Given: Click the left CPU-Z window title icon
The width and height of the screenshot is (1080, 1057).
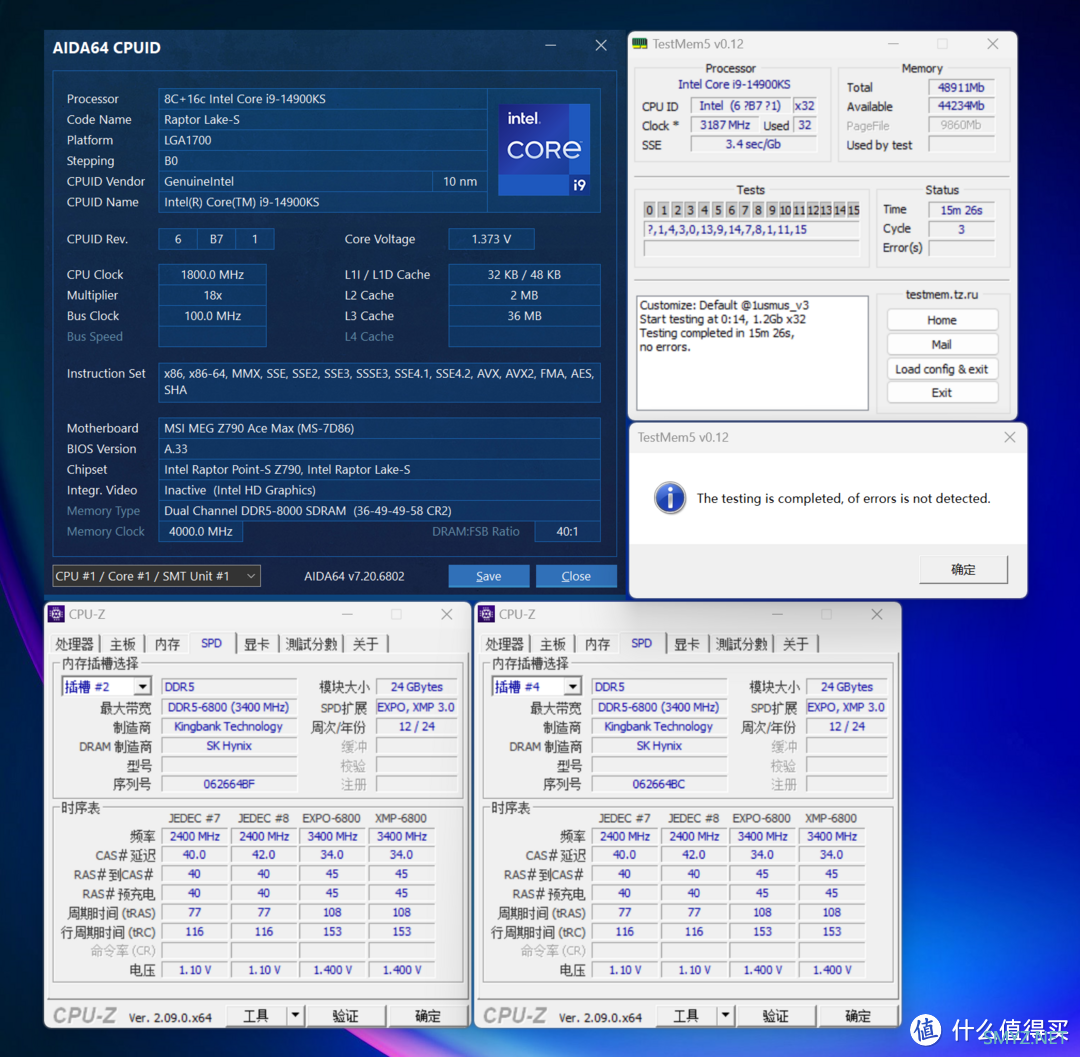Looking at the screenshot, I should (56, 614).
